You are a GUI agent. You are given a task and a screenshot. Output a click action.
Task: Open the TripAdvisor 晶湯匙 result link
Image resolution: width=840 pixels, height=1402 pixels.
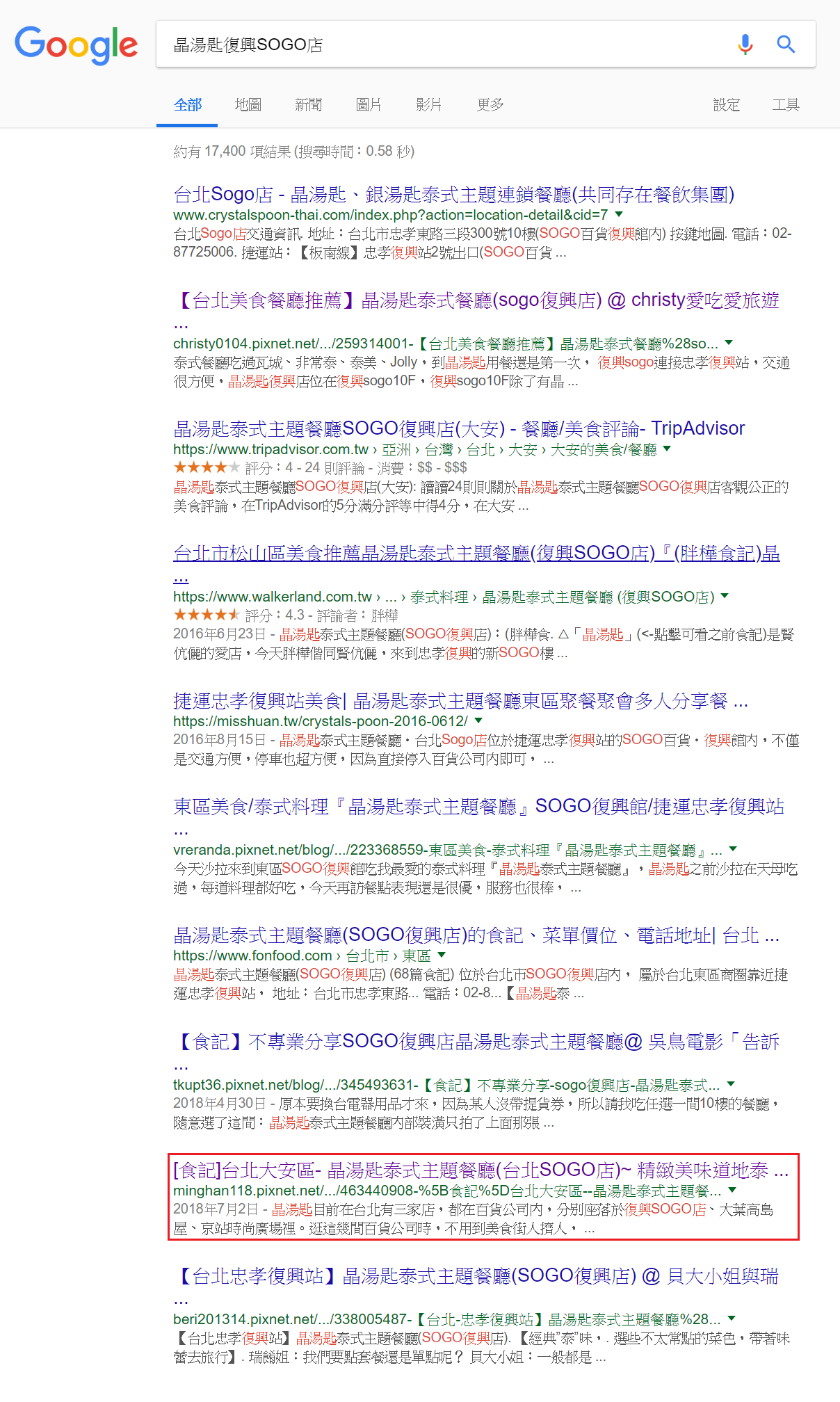pos(459,428)
